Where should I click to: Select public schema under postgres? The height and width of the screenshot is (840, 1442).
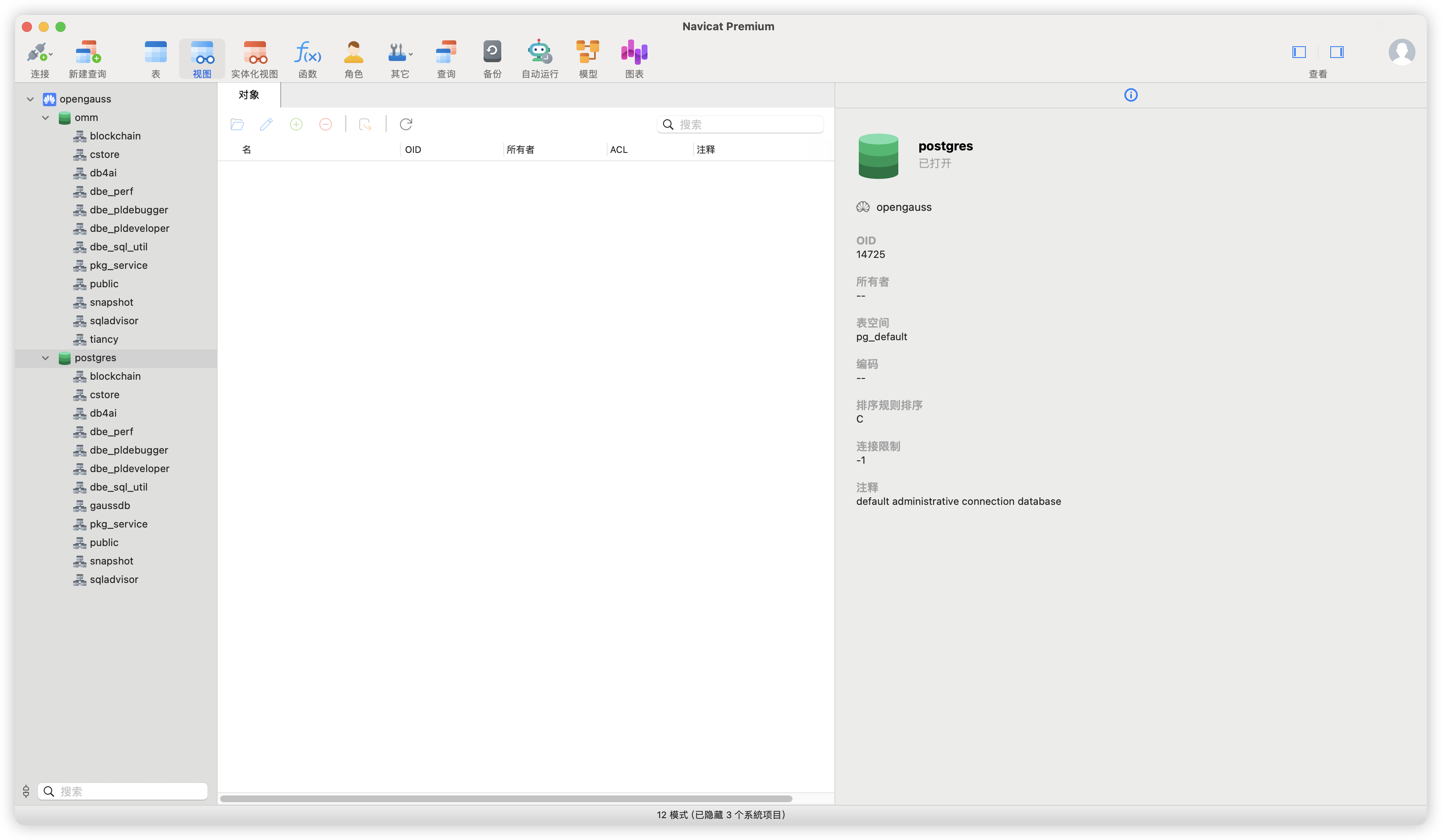104,542
